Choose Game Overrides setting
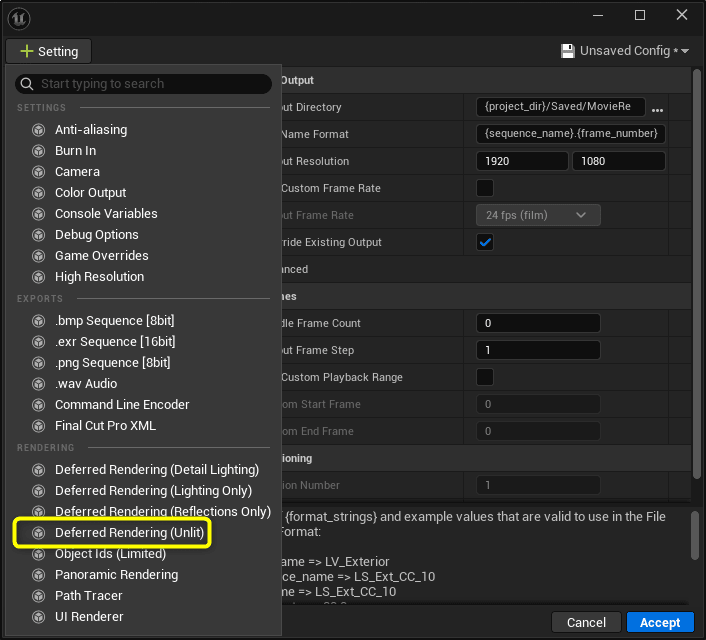This screenshot has height=640, width=706. click(x=102, y=256)
